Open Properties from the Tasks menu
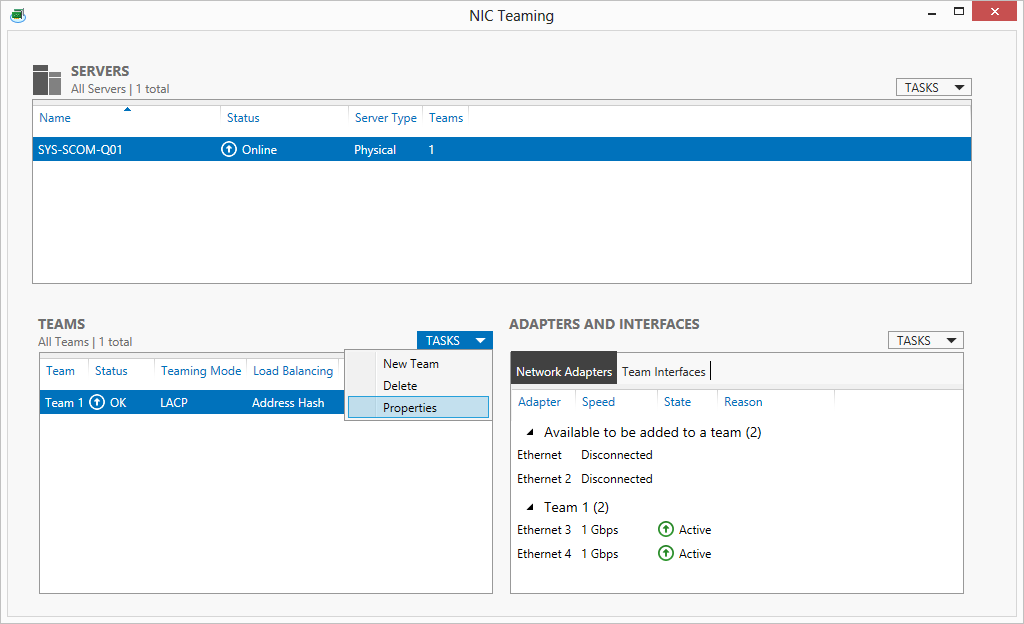Image resolution: width=1024 pixels, height=624 pixels. (410, 408)
